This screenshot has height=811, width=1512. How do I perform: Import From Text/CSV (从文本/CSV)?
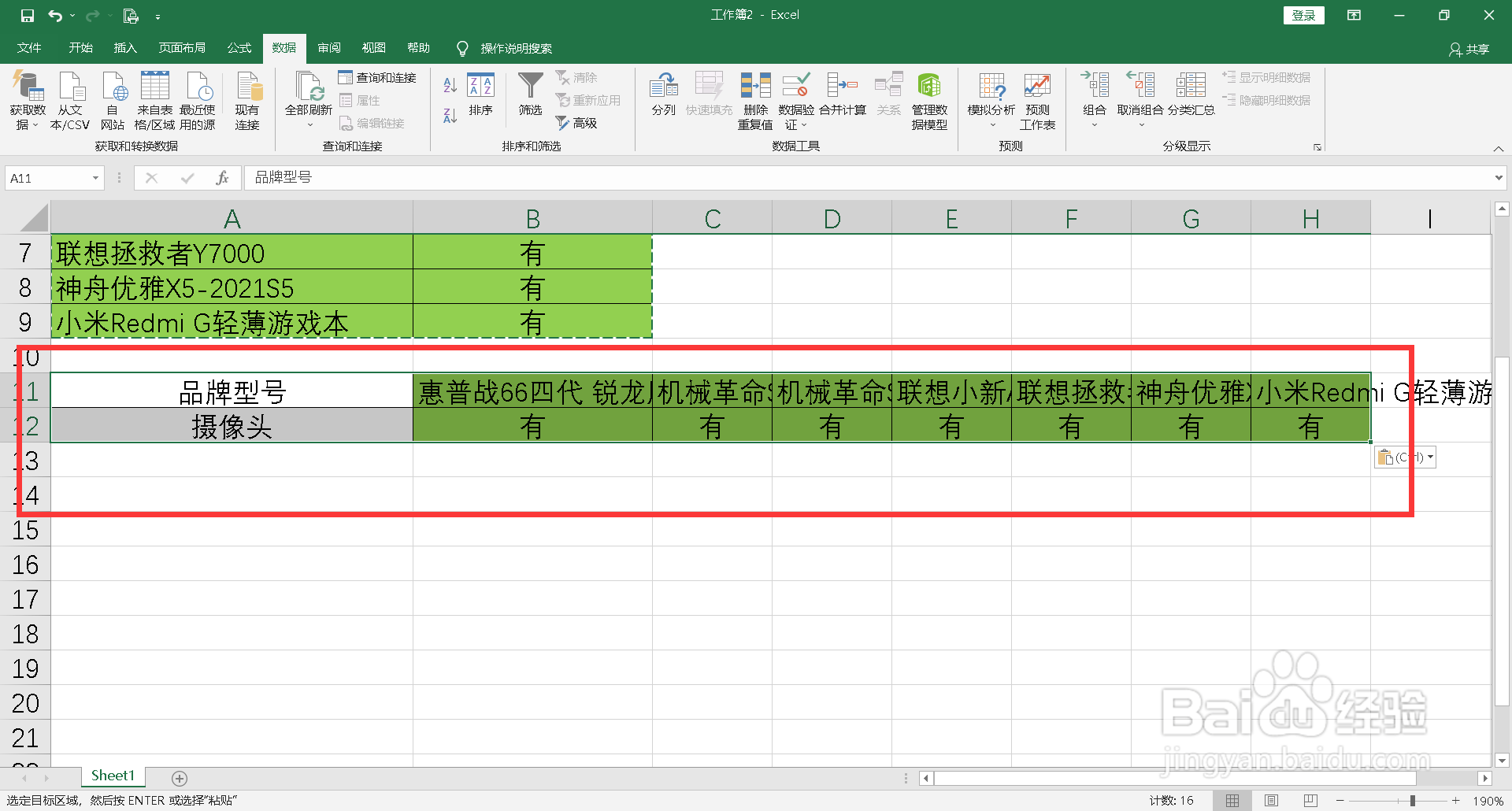[70, 101]
